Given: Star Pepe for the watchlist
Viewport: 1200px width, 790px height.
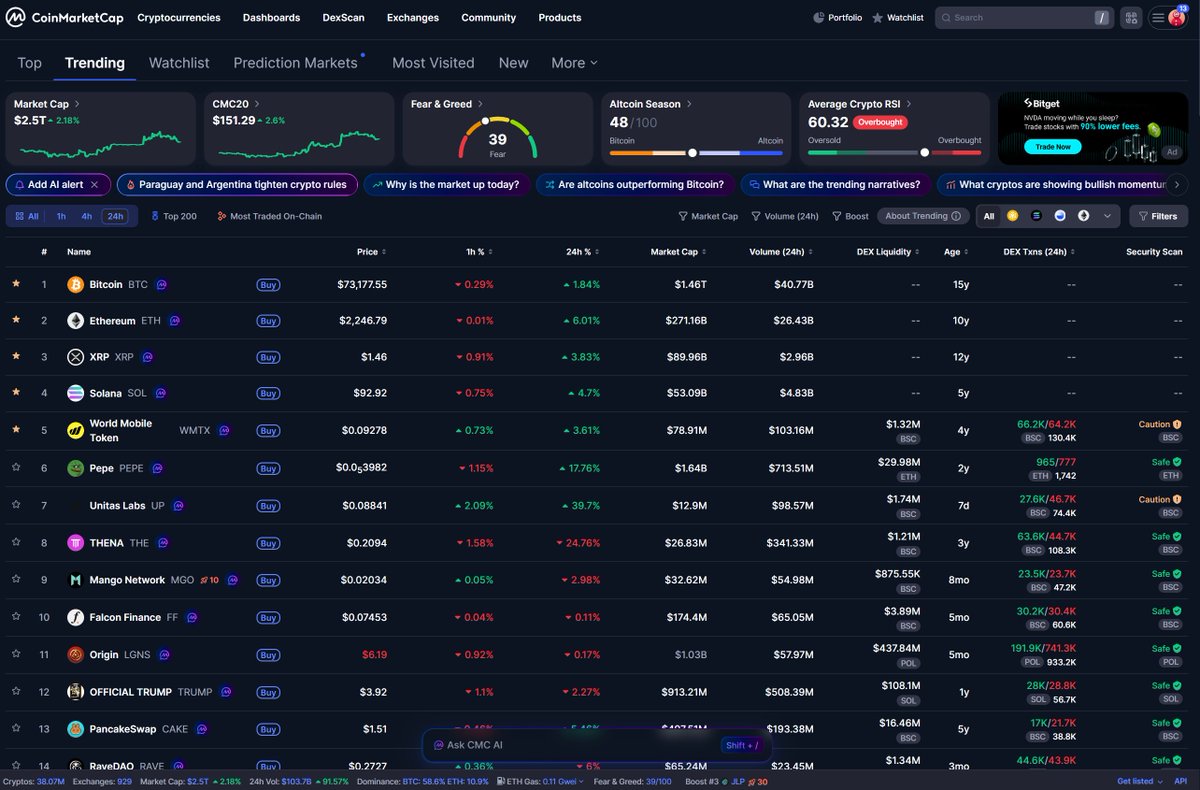Looking at the screenshot, I should point(16,467).
